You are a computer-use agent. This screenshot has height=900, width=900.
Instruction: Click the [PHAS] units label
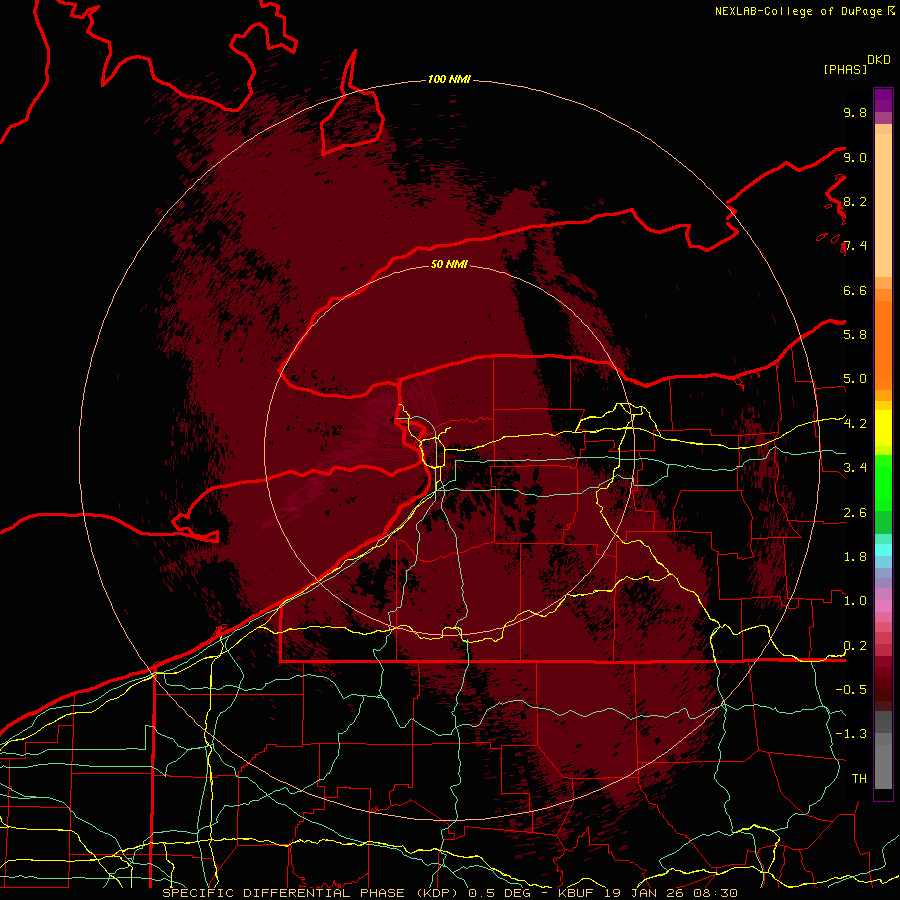click(845, 69)
